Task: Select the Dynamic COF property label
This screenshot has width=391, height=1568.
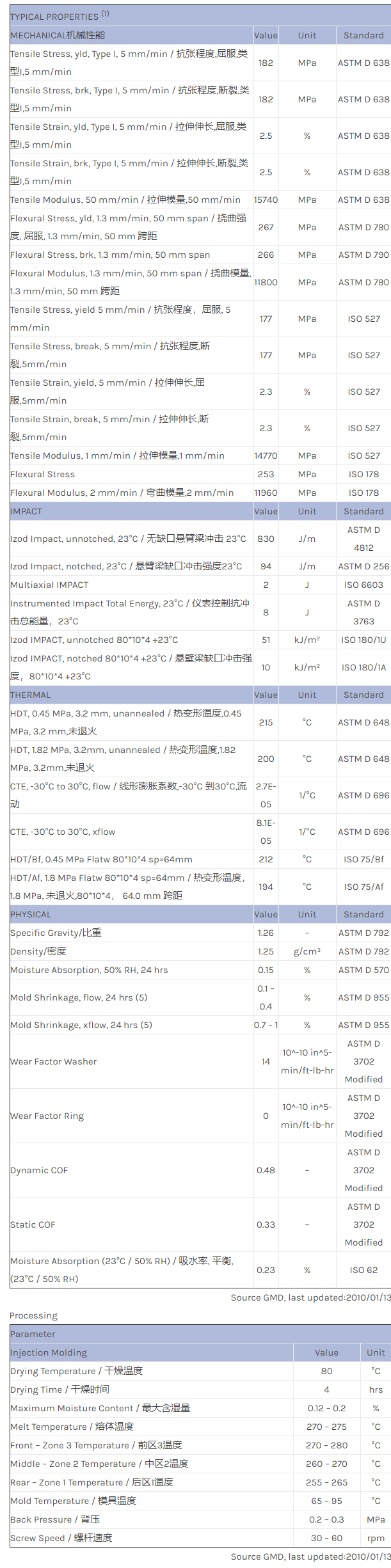Action: point(39,1170)
